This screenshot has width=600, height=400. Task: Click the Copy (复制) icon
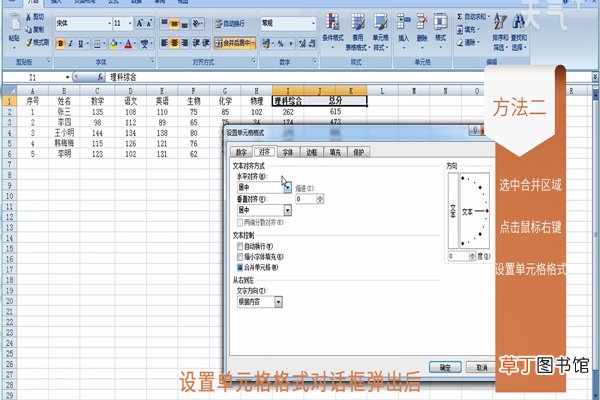point(29,29)
